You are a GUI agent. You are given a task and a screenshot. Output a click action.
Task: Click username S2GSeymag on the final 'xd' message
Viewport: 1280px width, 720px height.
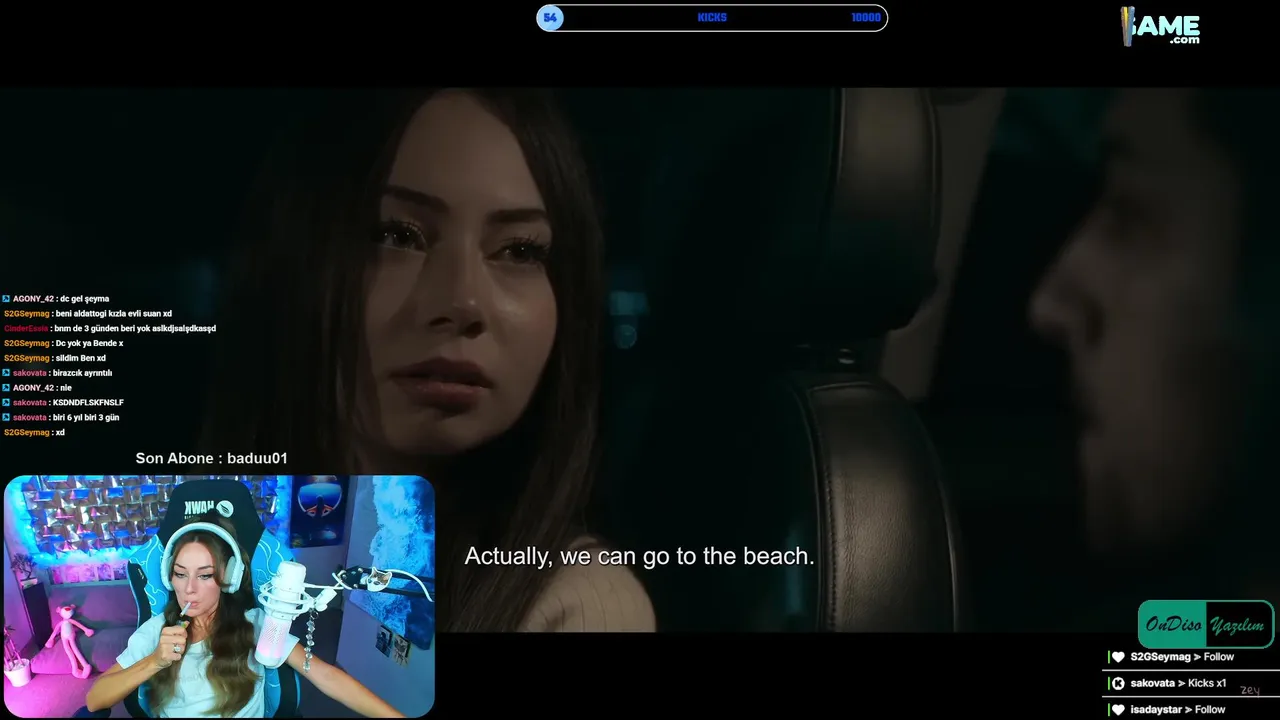pos(26,432)
